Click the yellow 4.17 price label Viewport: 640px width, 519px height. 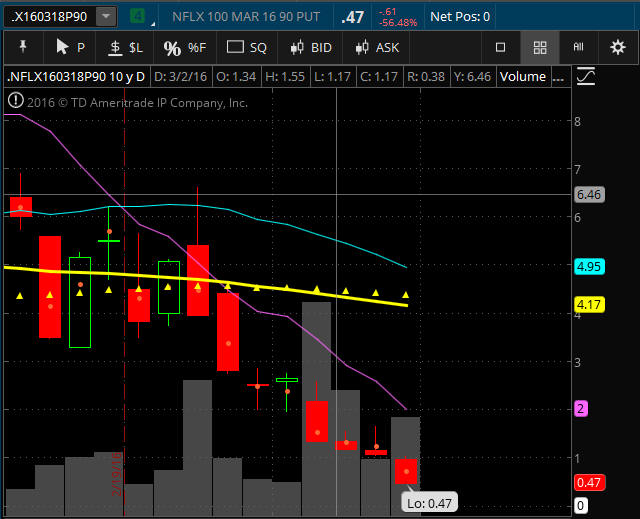click(x=587, y=304)
